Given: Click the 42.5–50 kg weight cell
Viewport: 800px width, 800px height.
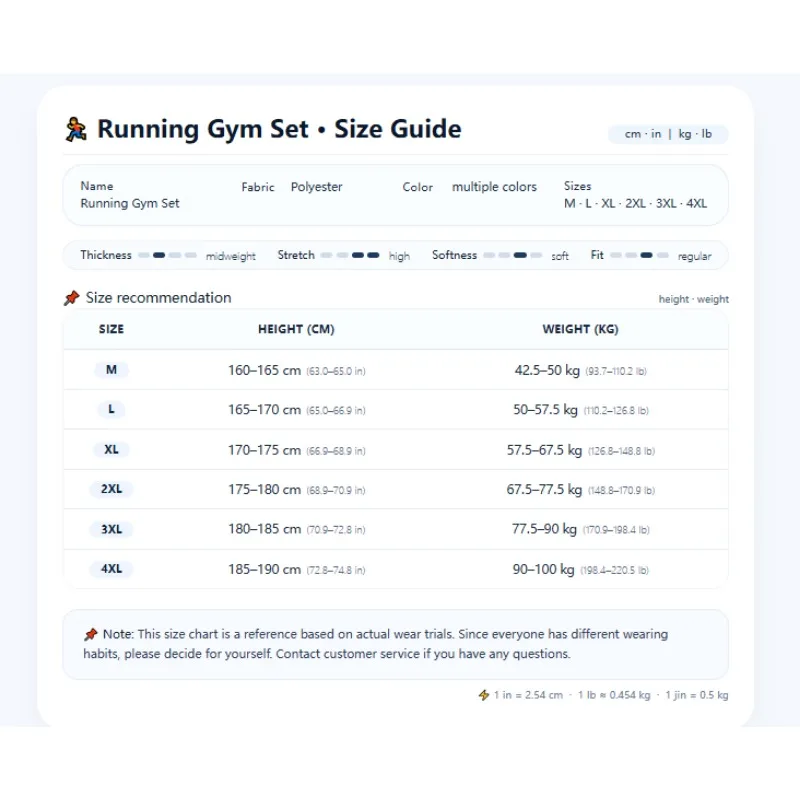Looking at the screenshot, I should [581, 370].
